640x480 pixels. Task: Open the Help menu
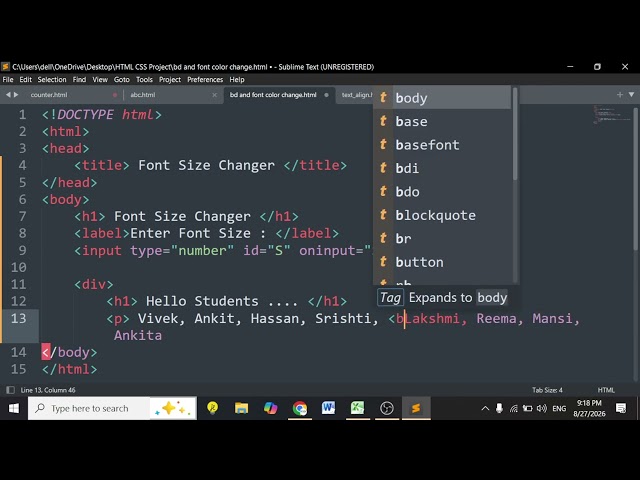[x=237, y=80]
